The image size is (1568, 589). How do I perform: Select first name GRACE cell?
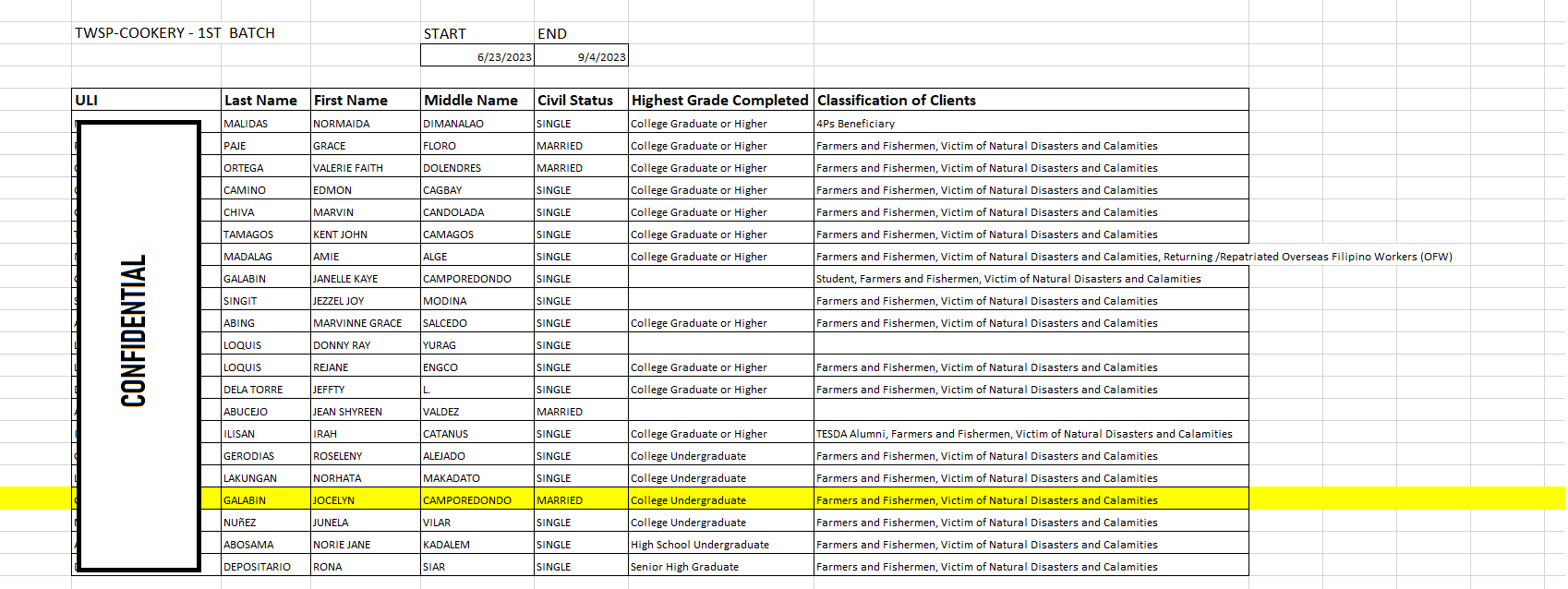click(366, 144)
